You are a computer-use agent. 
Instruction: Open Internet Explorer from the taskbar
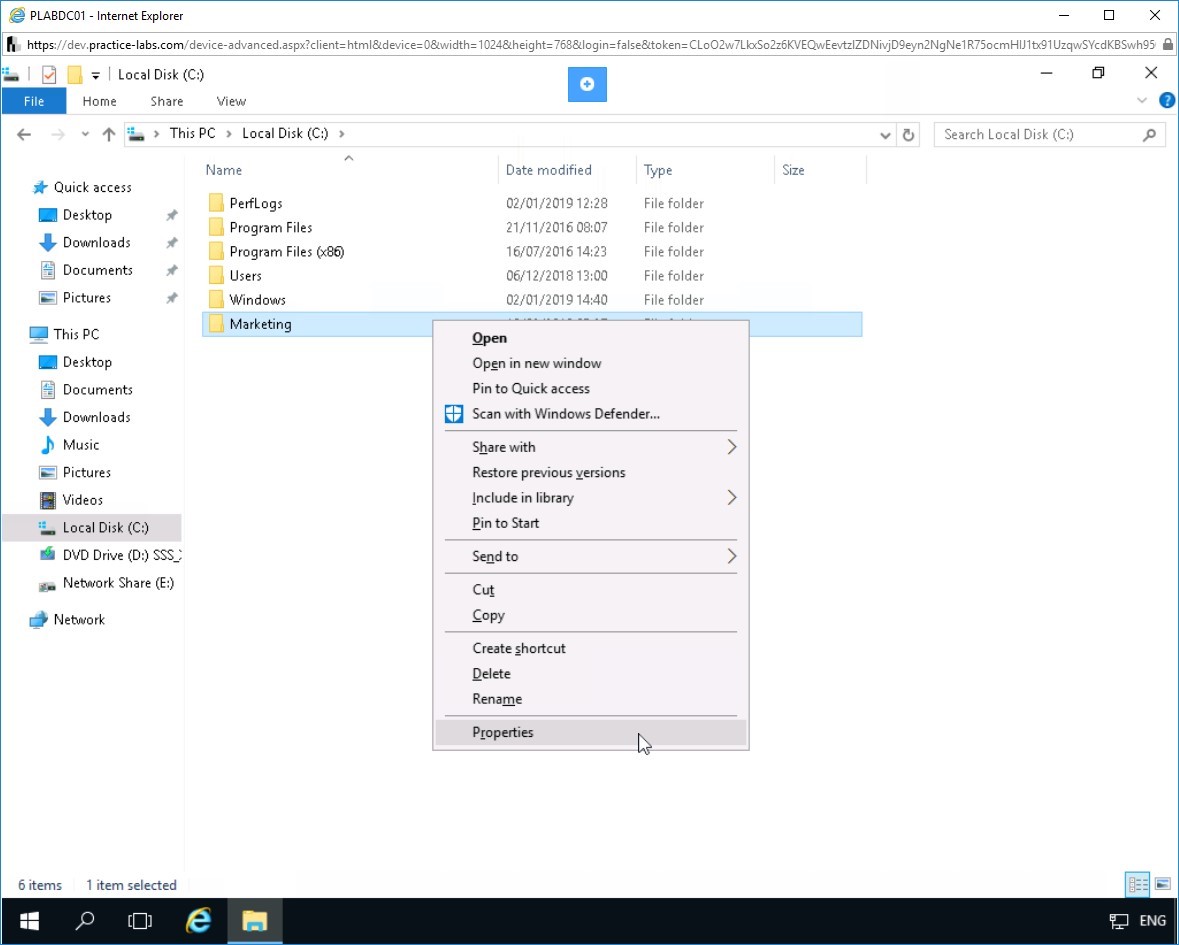click(199, 921)
